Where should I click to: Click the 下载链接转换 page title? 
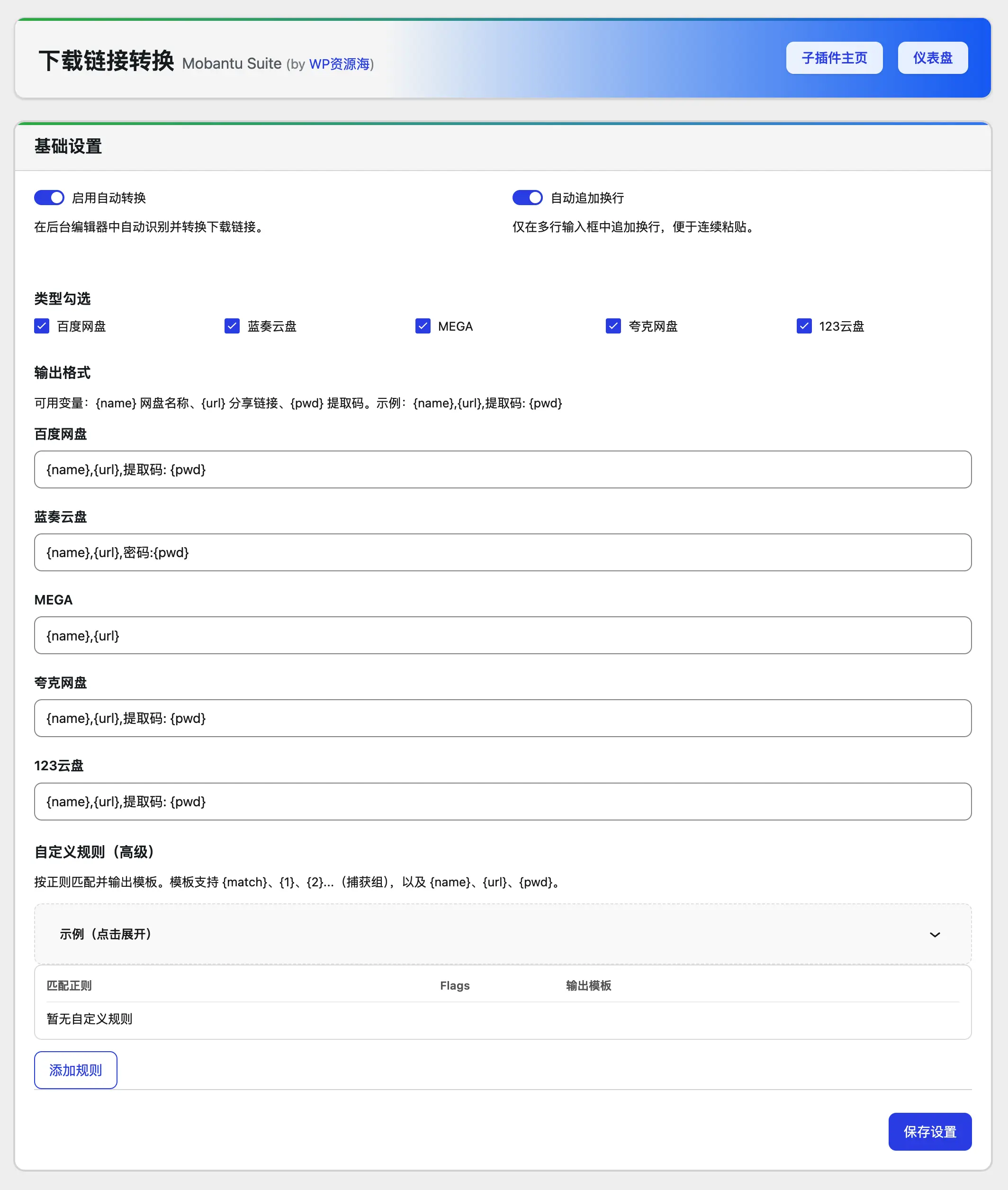point(106,61)
